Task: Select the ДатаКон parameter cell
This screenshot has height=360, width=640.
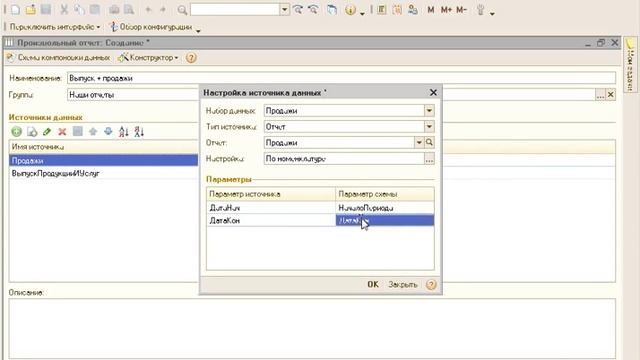Action: pos(271,221)
